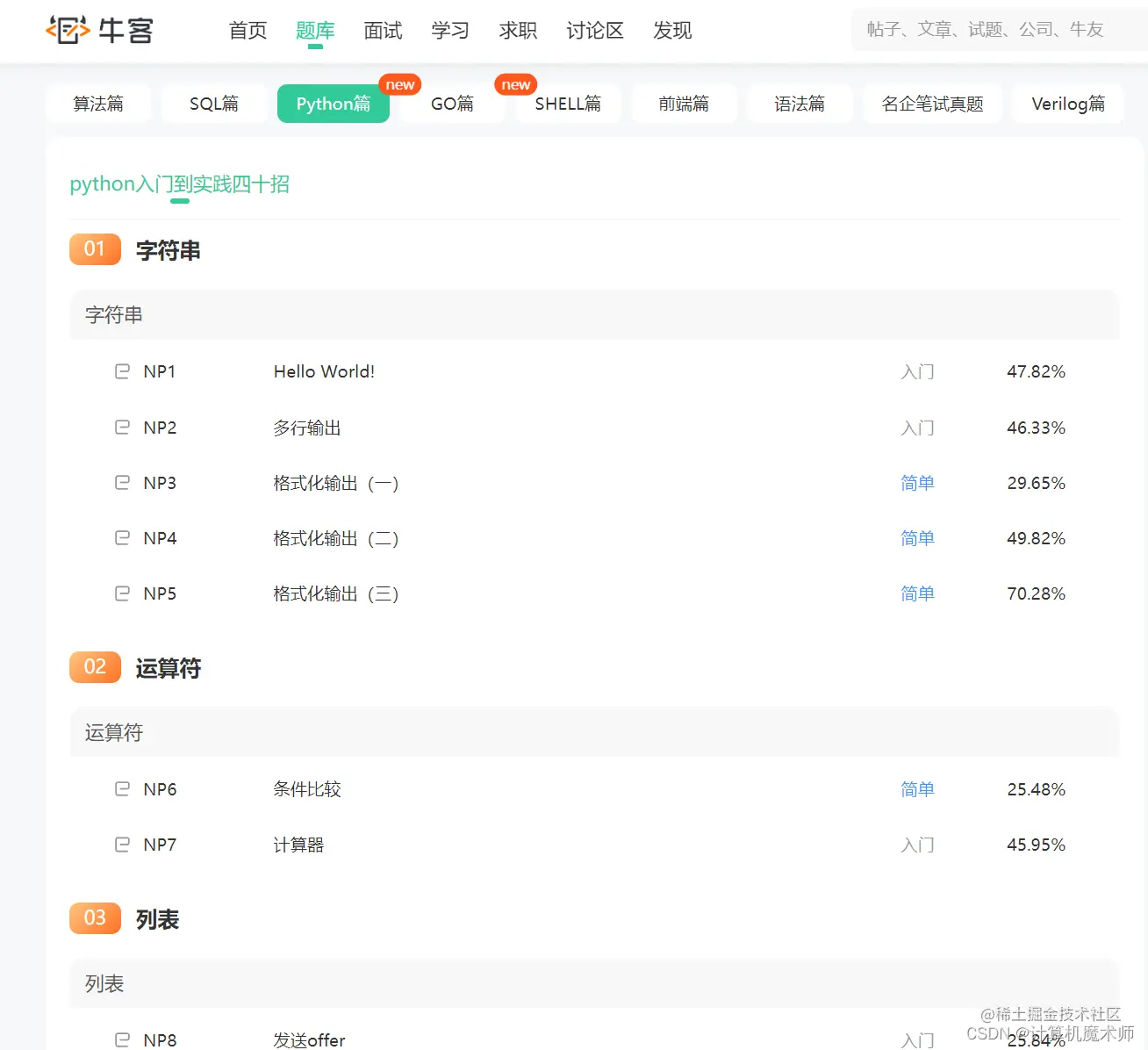Click the copy icon beside NP8
This screenshot has height=1050, width=1148.
click(x=121, y=1039)
